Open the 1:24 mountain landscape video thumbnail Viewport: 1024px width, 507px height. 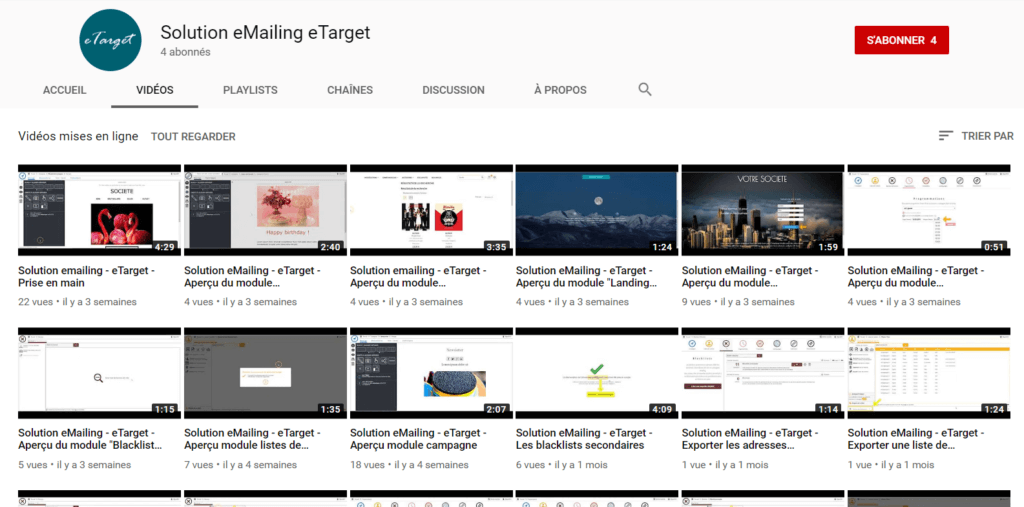point(597,210)
